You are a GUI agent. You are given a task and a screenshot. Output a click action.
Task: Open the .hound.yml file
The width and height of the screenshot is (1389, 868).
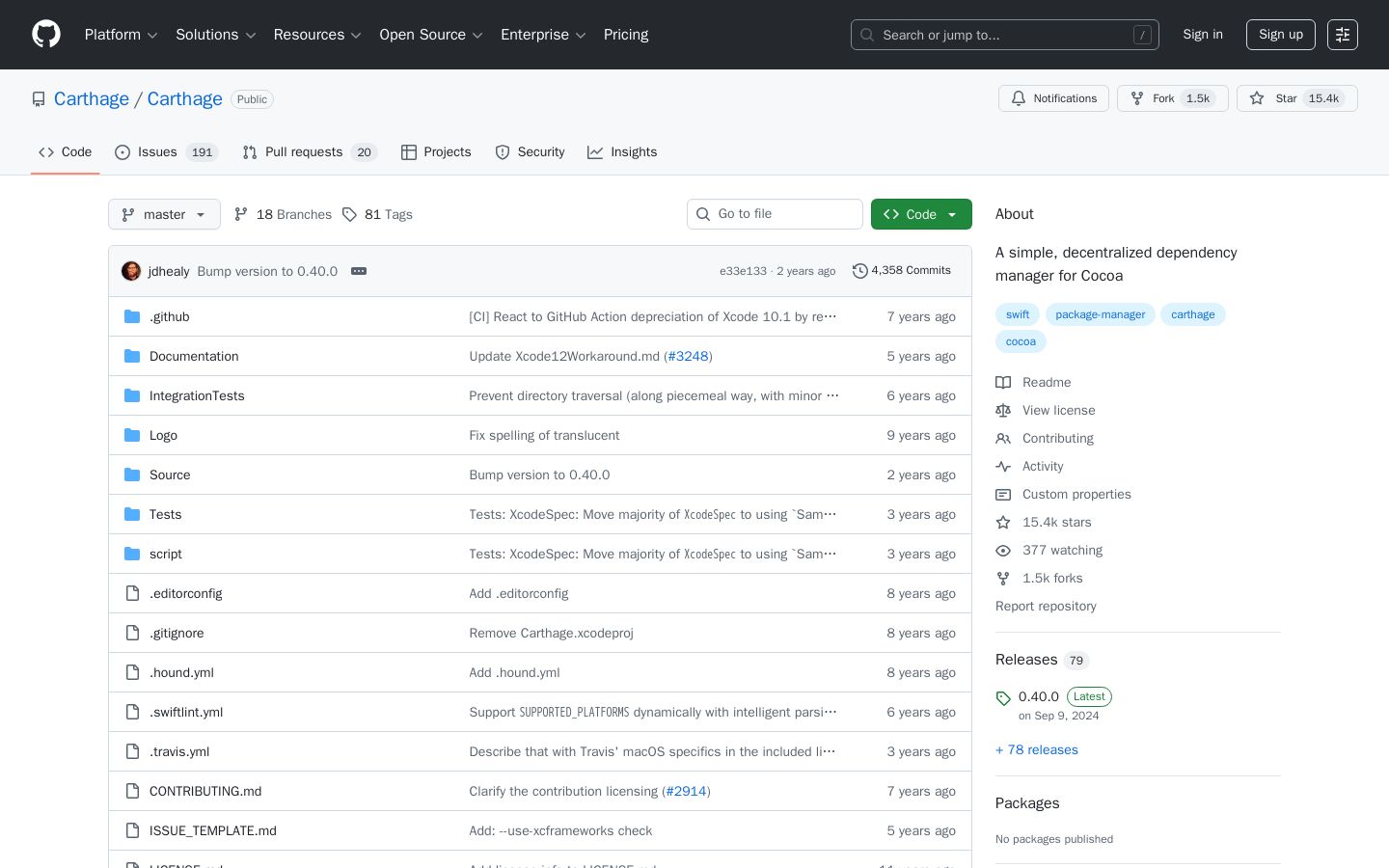point(181,672)
